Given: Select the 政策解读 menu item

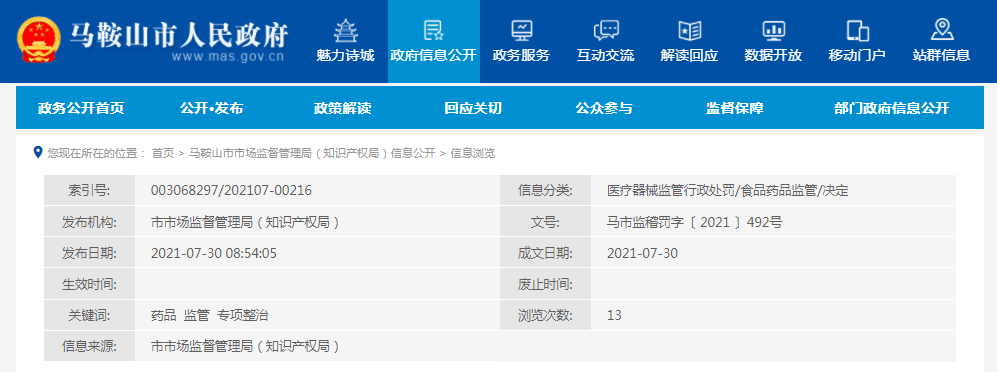Looking at the screenshot, I should click(342, 108).
